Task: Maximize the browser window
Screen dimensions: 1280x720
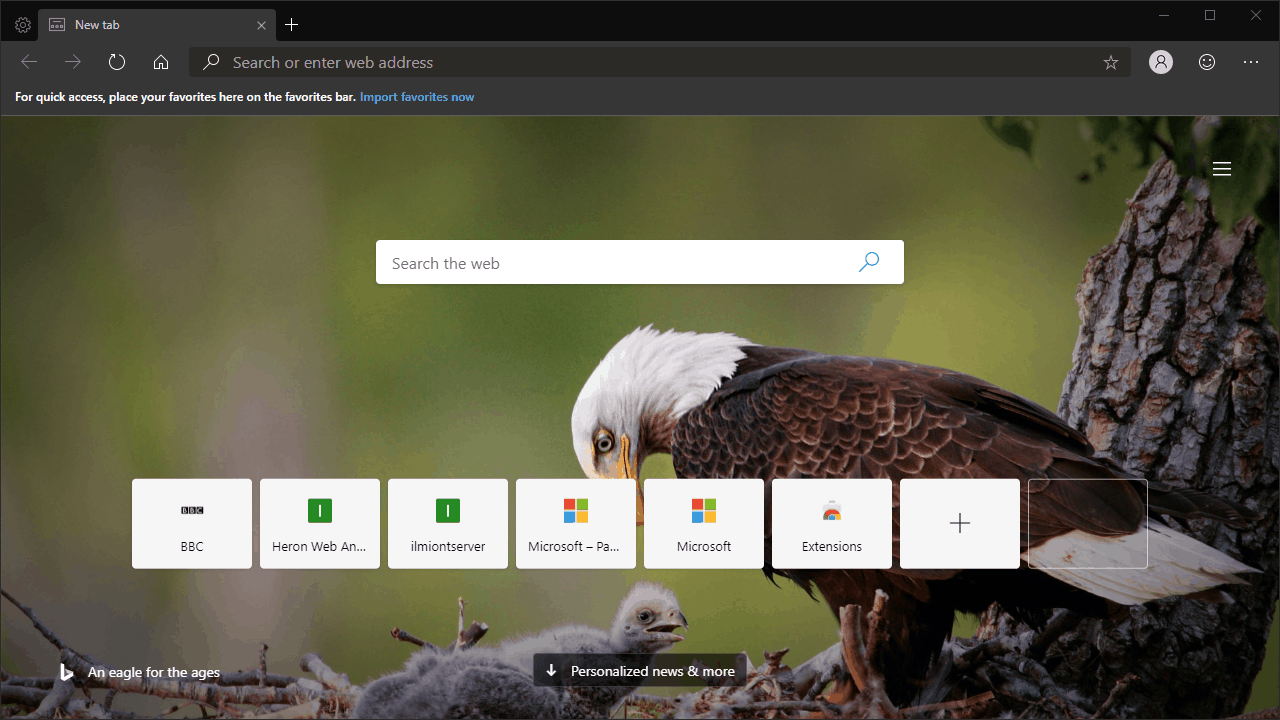Action: (x=1210, y=15)
